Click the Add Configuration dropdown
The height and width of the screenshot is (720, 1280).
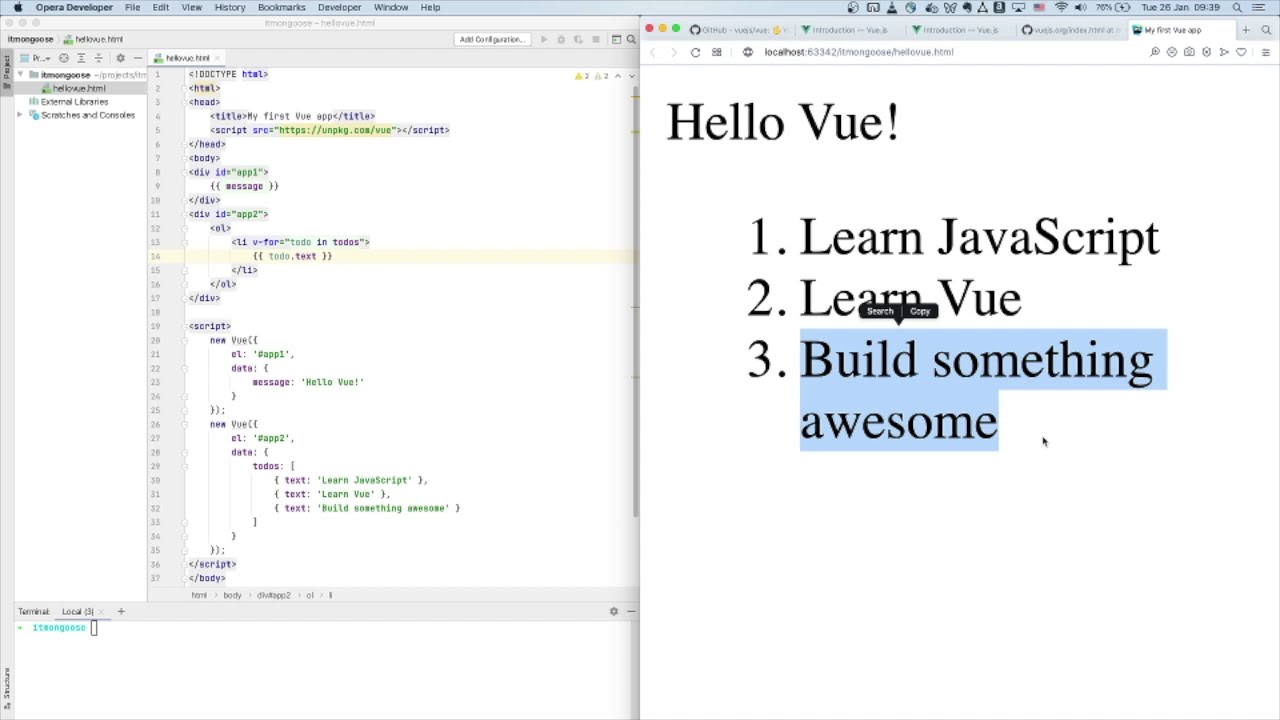click(x=491, y=40)
